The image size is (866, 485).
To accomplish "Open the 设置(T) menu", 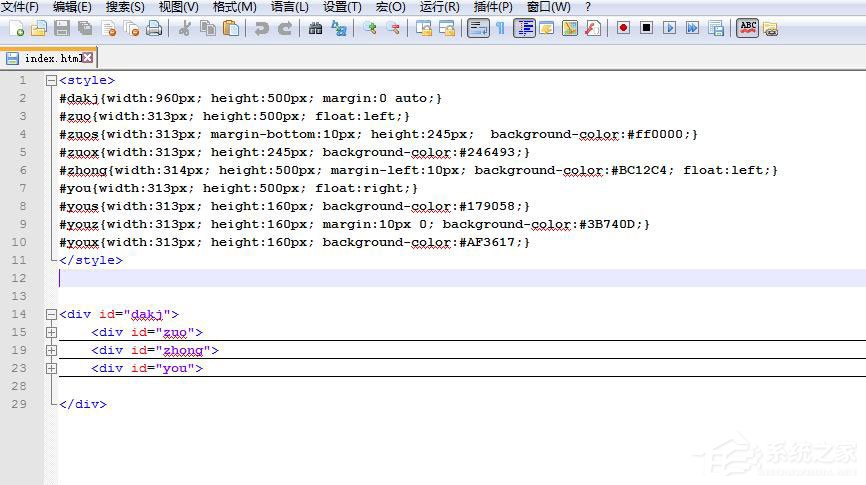I will tap(342, 7).
